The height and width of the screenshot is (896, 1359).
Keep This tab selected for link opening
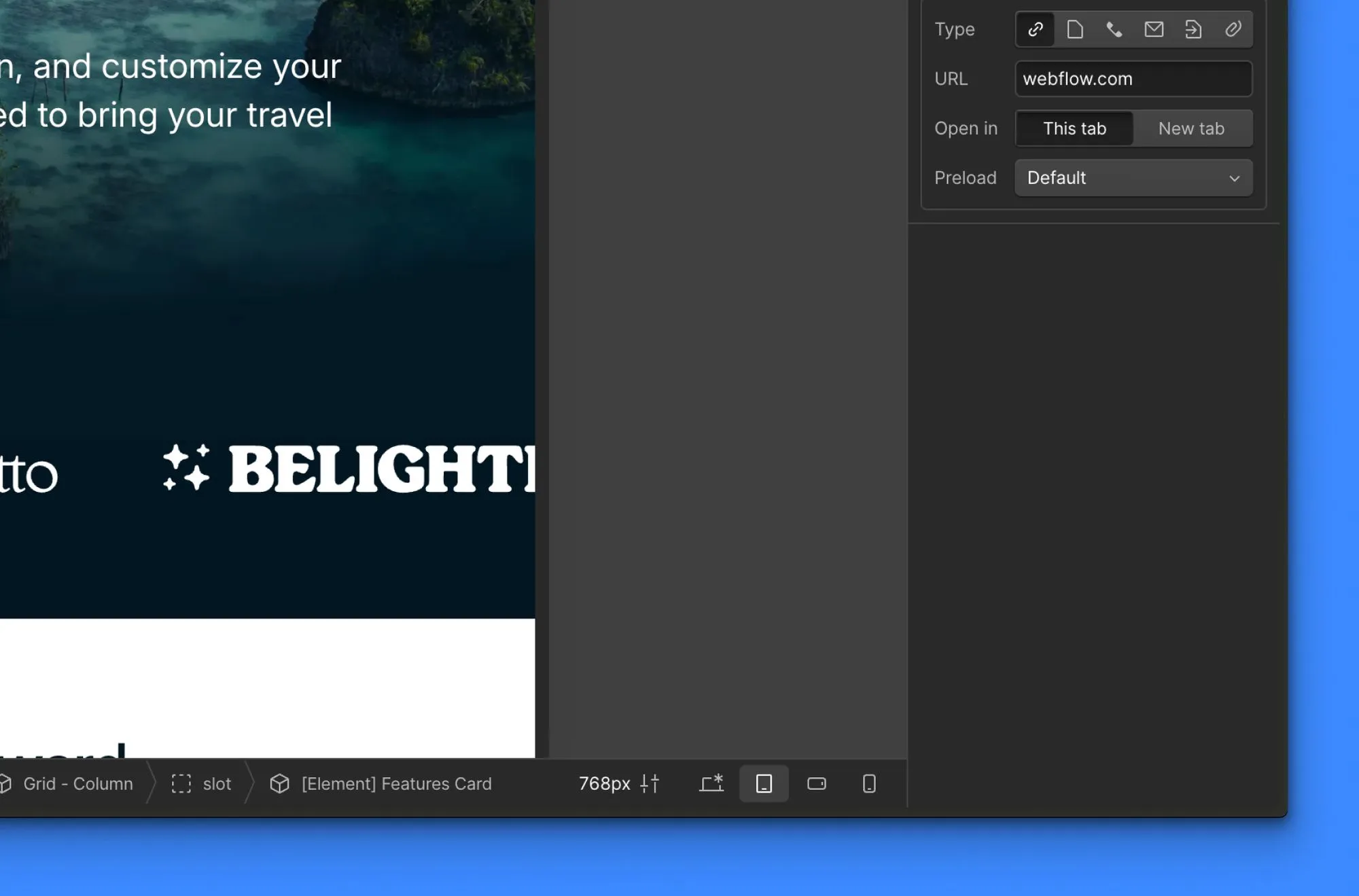1074,128
